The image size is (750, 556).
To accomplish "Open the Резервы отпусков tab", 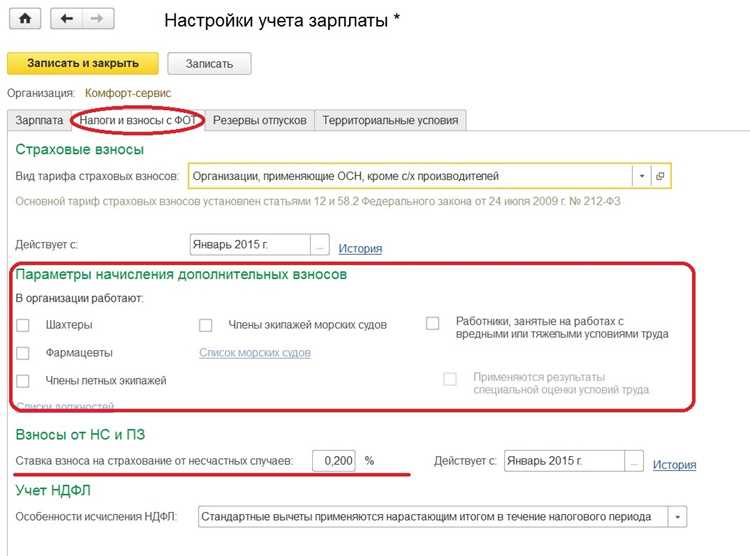I will (259, 120).
